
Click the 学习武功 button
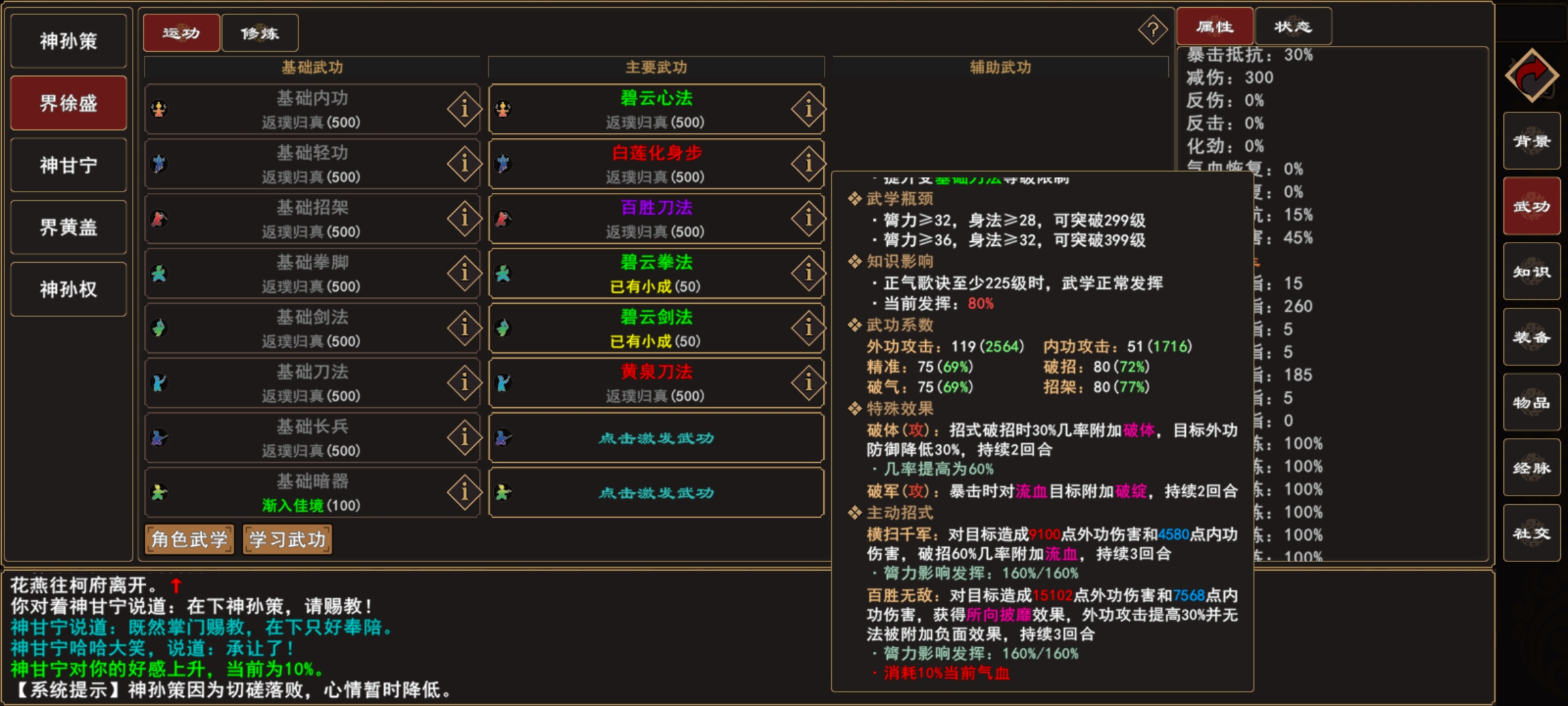coord(287,539)
